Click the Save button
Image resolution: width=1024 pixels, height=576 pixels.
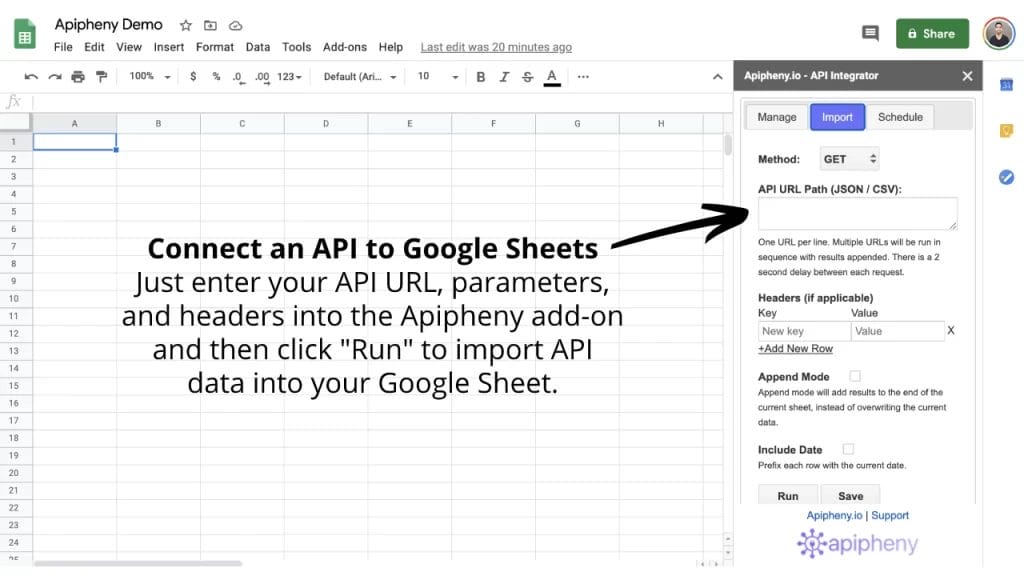click(850, 496)
